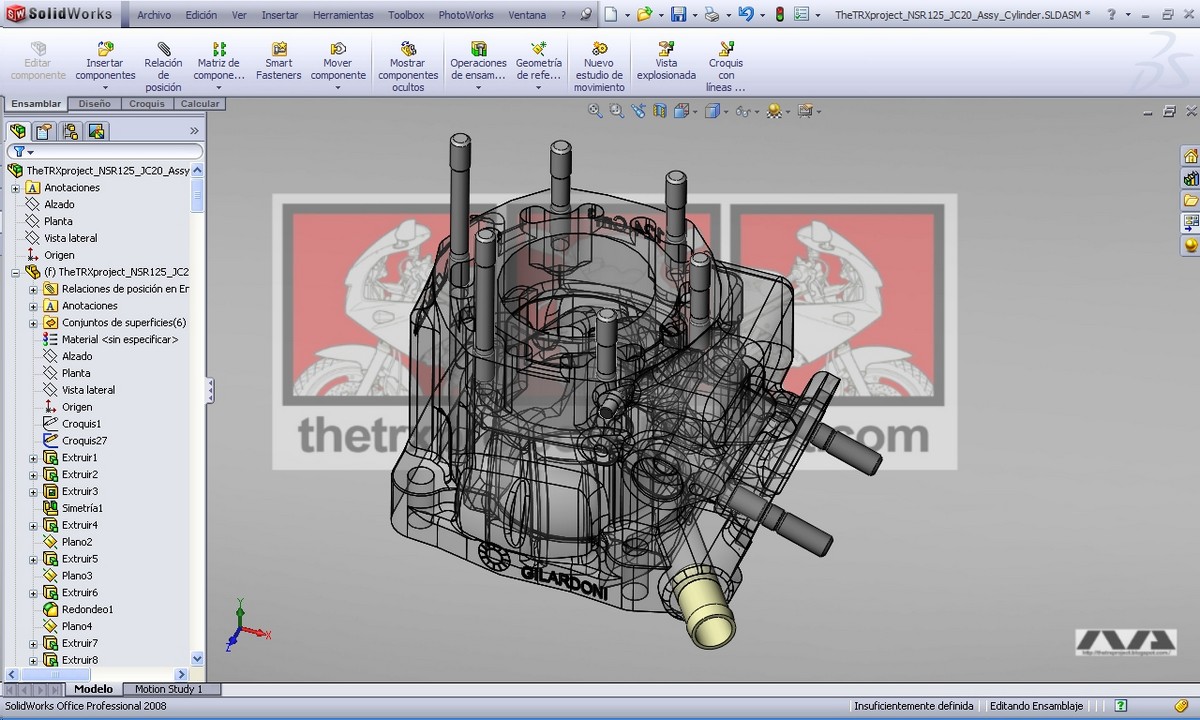Select Material <sin especificar> item
The height and width of the screenshot is (720, 1200).
[x=112, y=340]
